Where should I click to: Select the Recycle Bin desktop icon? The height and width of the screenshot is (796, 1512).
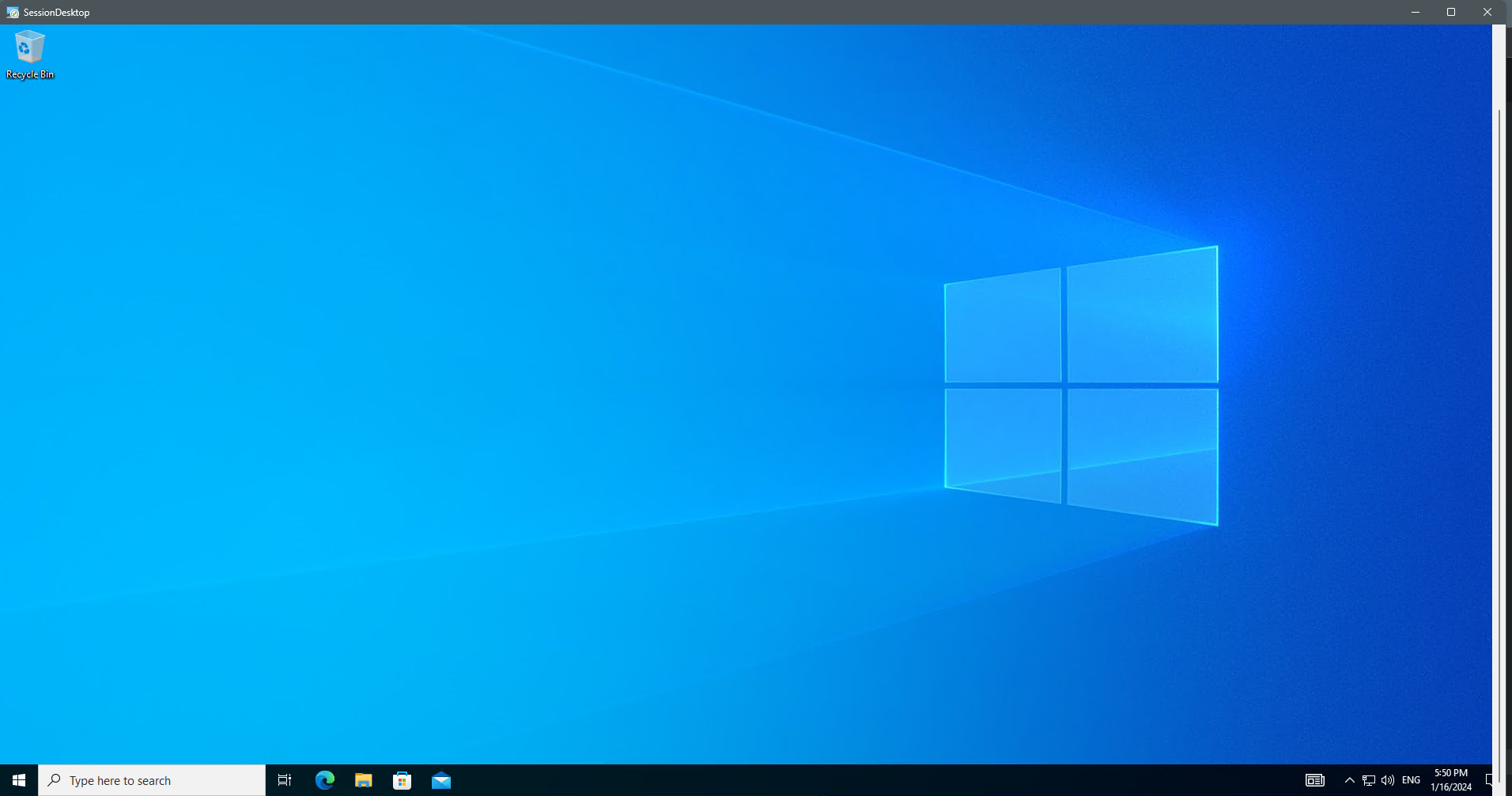pos(30,55)
